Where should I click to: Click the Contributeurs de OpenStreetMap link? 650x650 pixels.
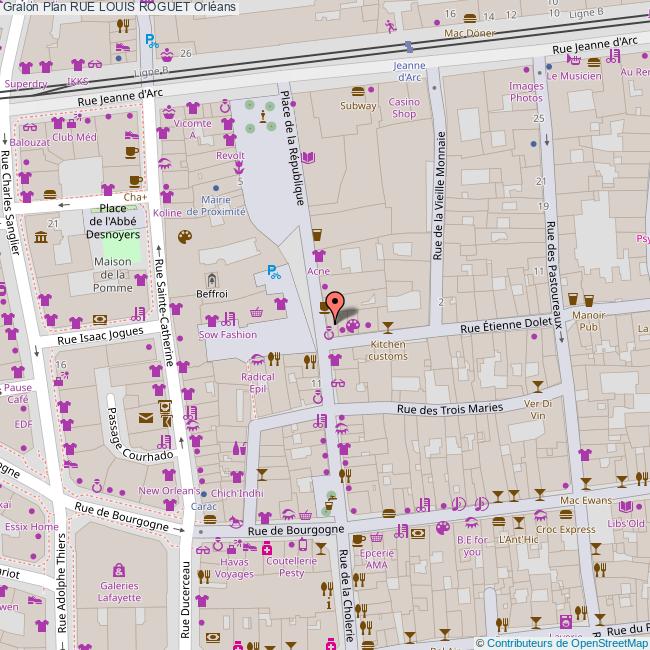561,642
